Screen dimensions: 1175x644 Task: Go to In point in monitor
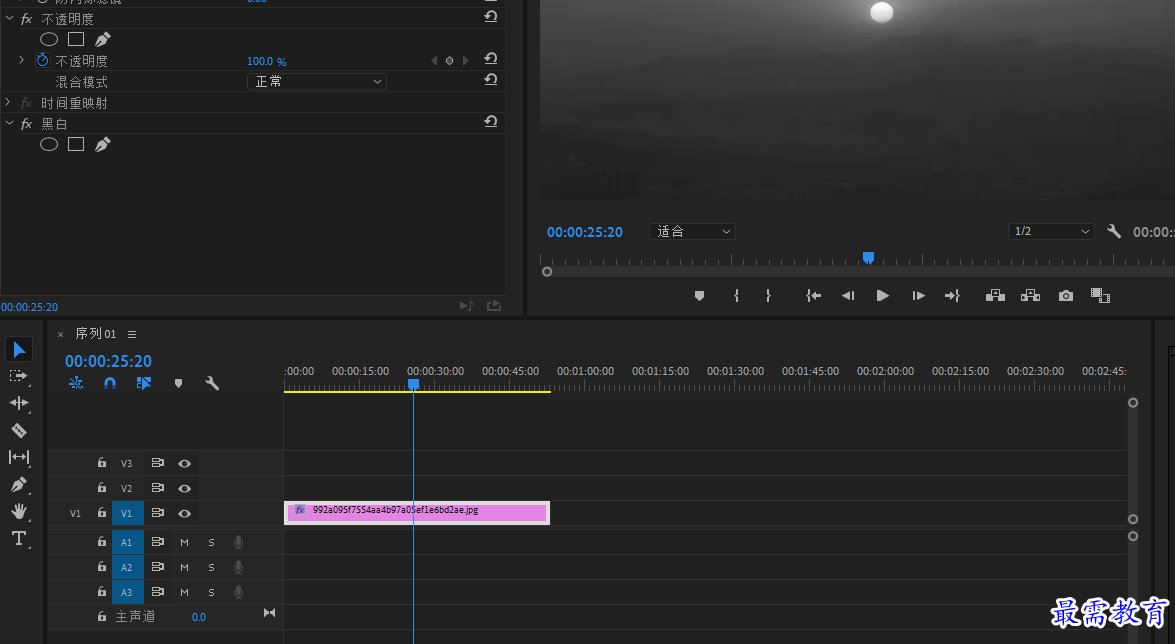coord(813,296)
